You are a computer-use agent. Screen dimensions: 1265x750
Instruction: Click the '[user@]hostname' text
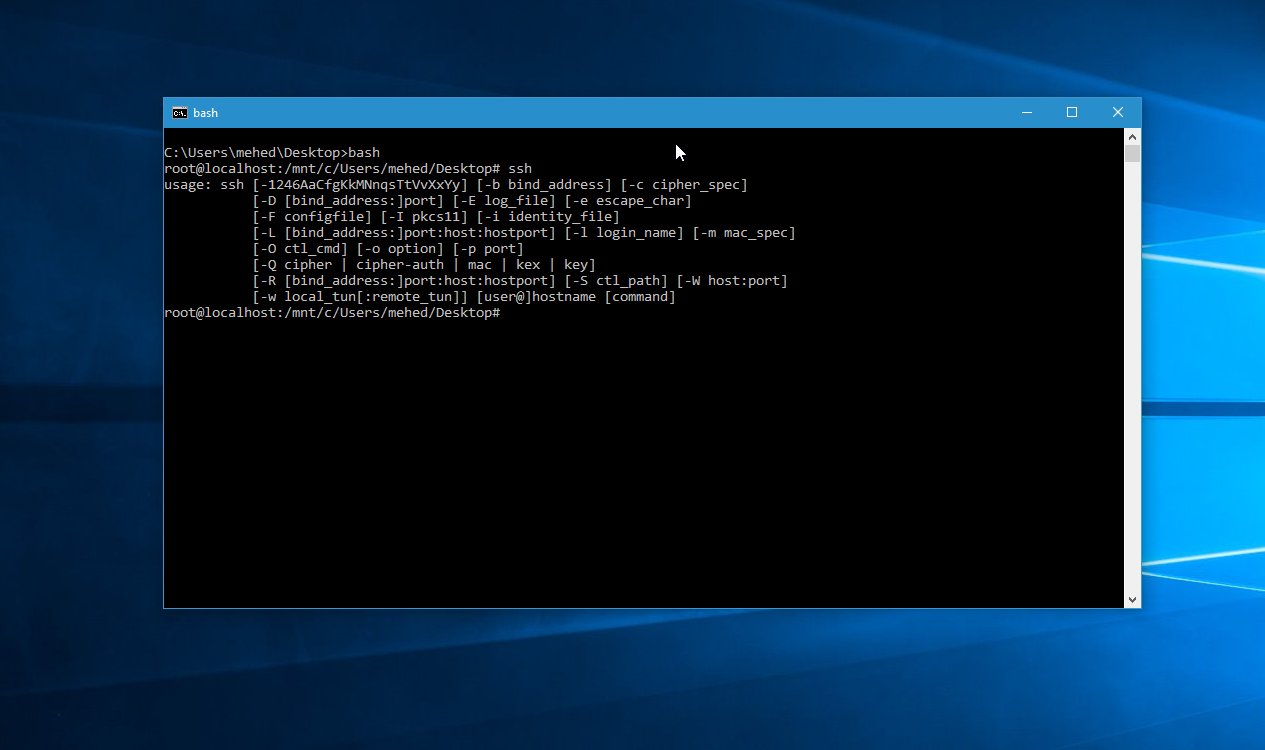click(536, 297)
